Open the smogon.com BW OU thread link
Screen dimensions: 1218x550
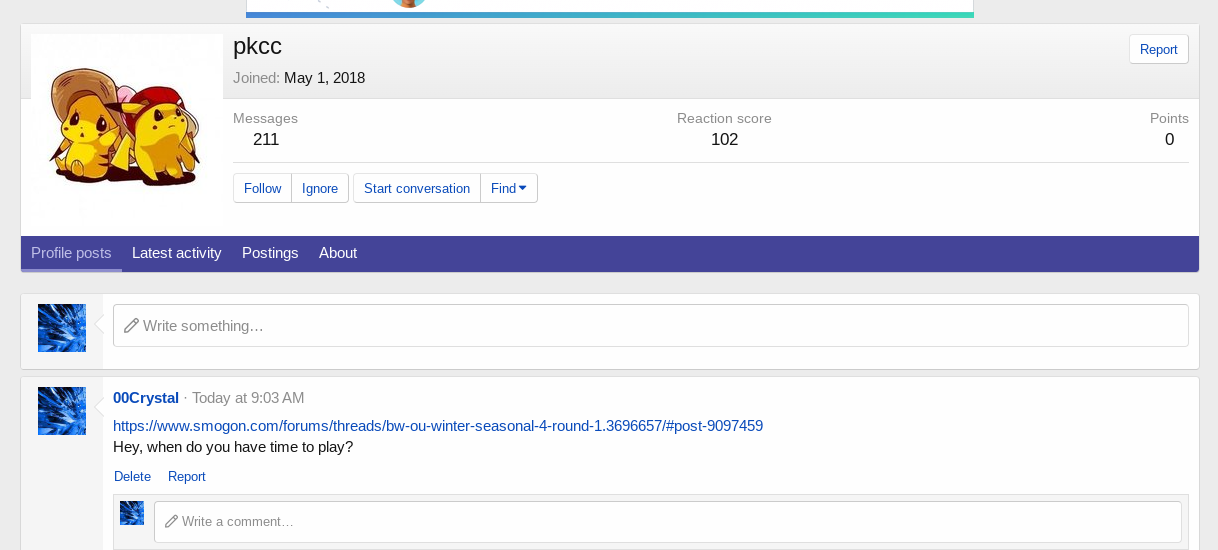pyautogui.click(x=438, y=426)
